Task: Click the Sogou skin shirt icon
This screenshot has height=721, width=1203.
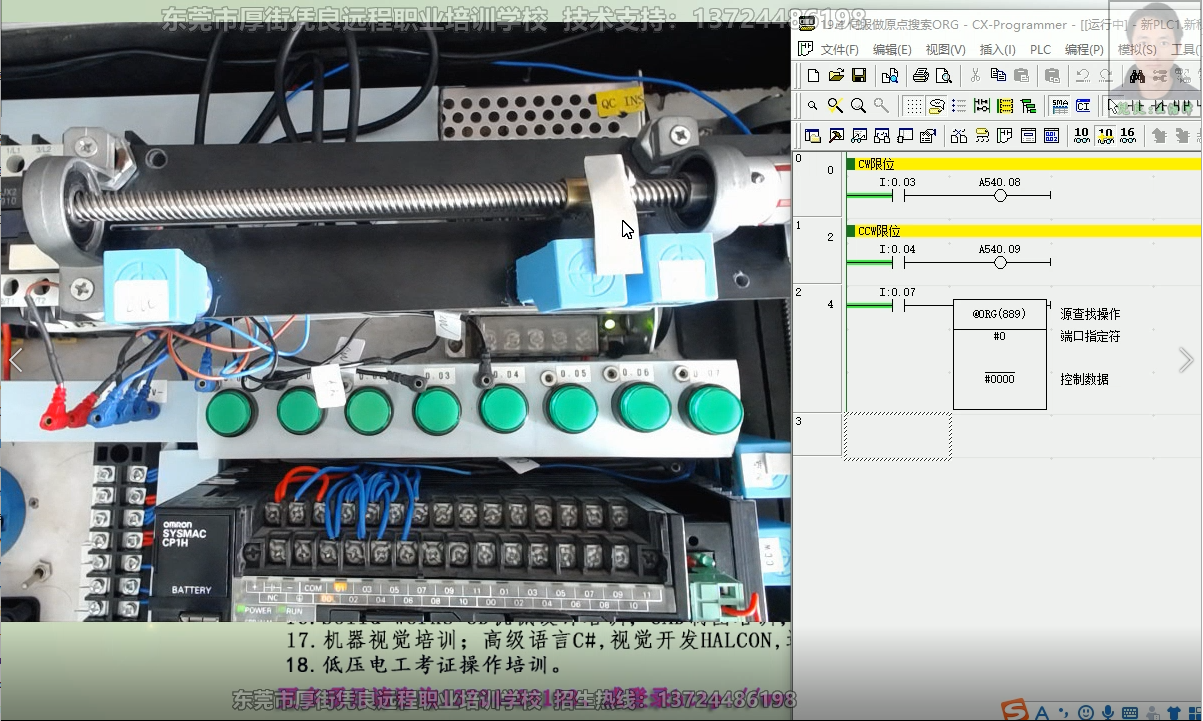Action: point(1174,712)
